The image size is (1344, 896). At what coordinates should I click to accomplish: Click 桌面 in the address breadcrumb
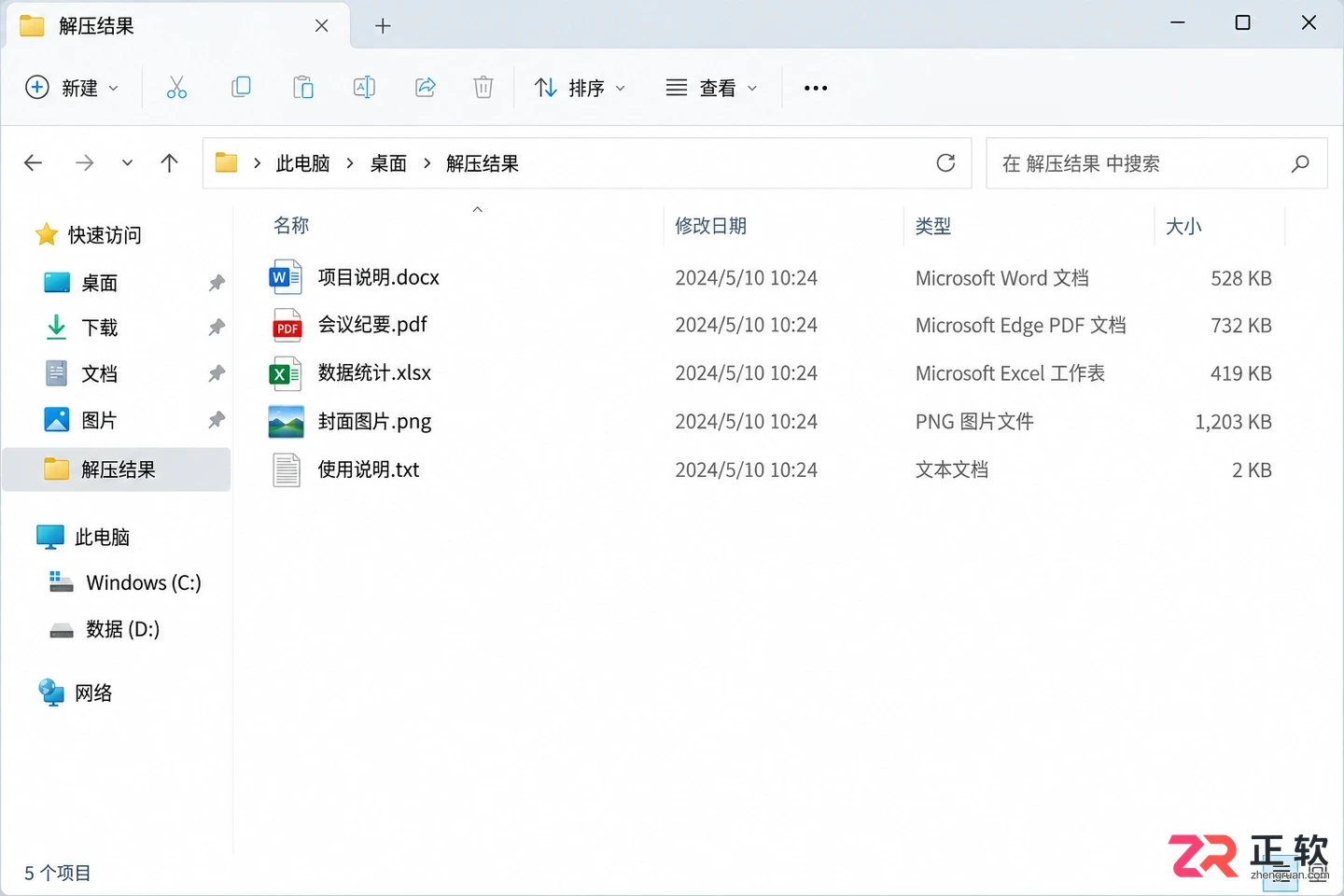(388, 163)
